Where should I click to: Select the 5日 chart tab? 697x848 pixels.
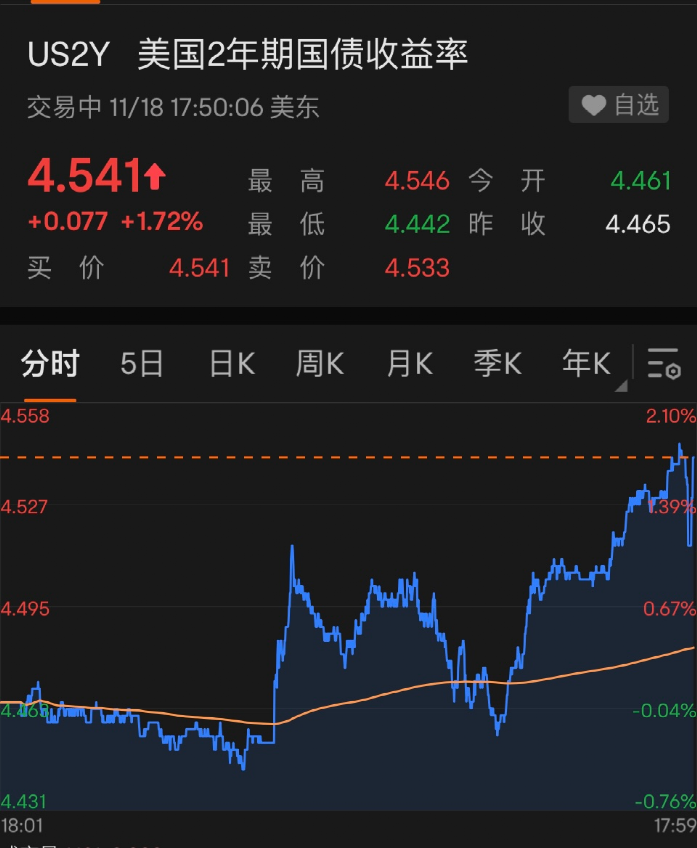(142, 364)
